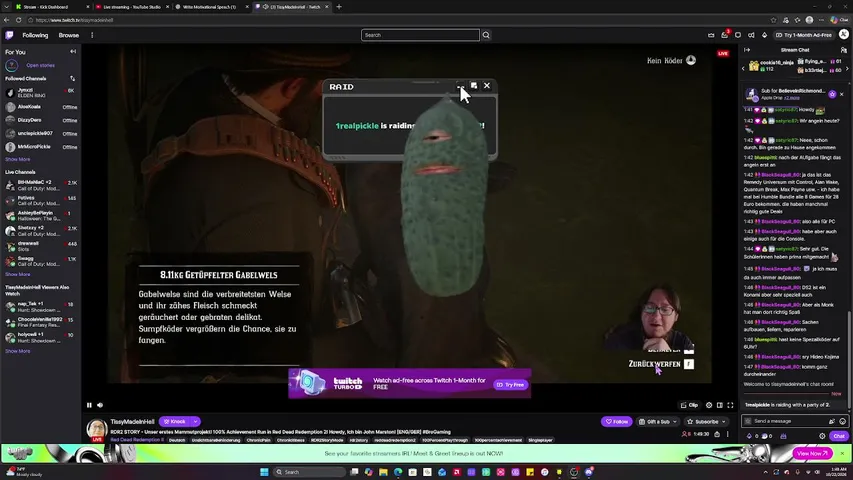This screenshot has width=853, height=480.
Task: Follow TissyMadeInHell channel
Action: pos(616,421)
